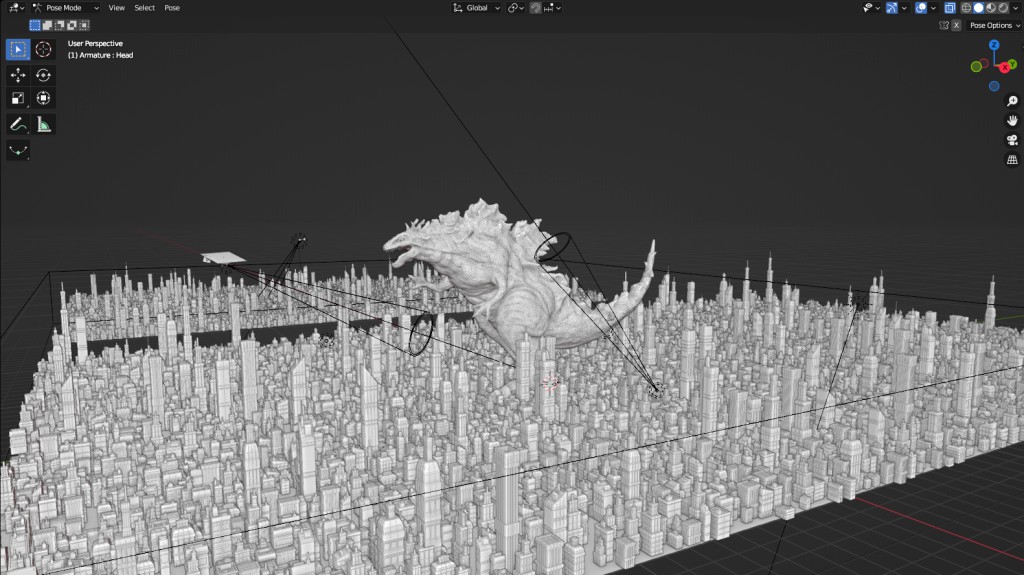Switch perspective/orthographic with the grid icon
This screenshot has width=1024, height=575.
point(1011,160)
